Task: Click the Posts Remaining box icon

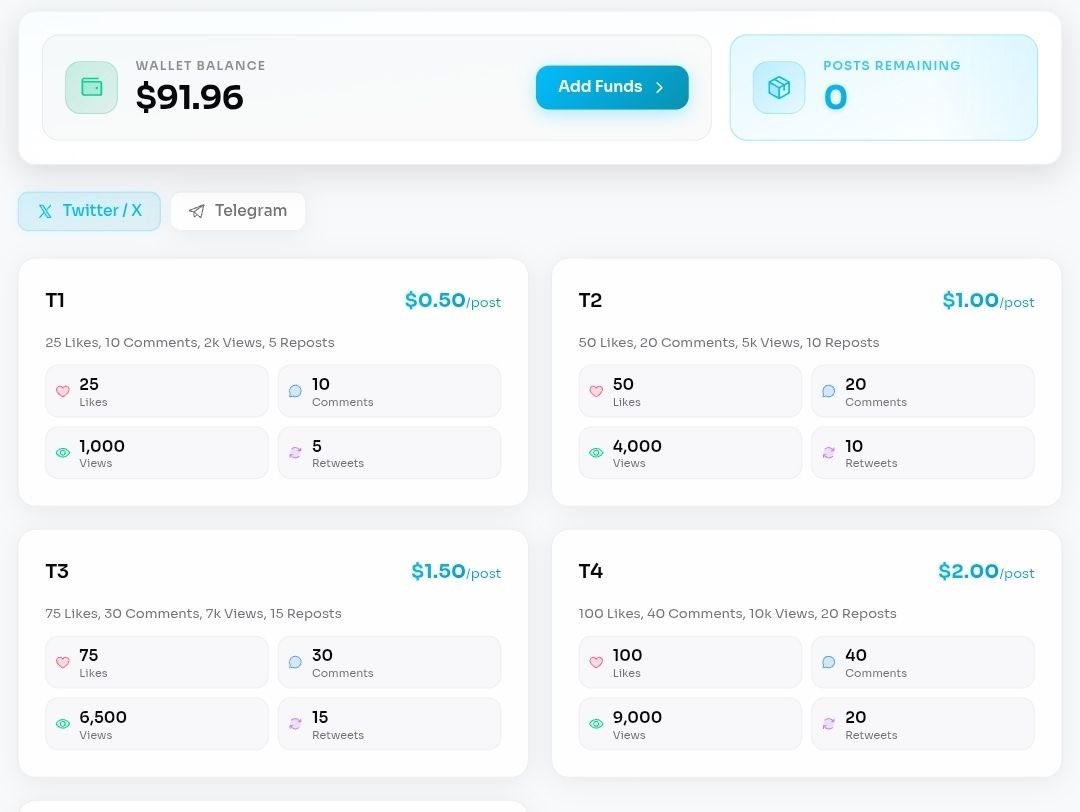Action: click(779, 87)
